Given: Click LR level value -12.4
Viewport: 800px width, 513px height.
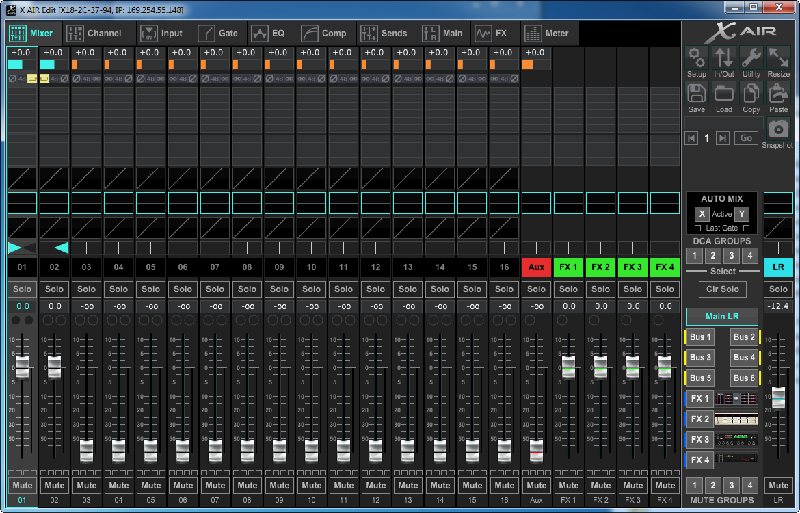Looking at the screenshot, I should tap(778, 306).
